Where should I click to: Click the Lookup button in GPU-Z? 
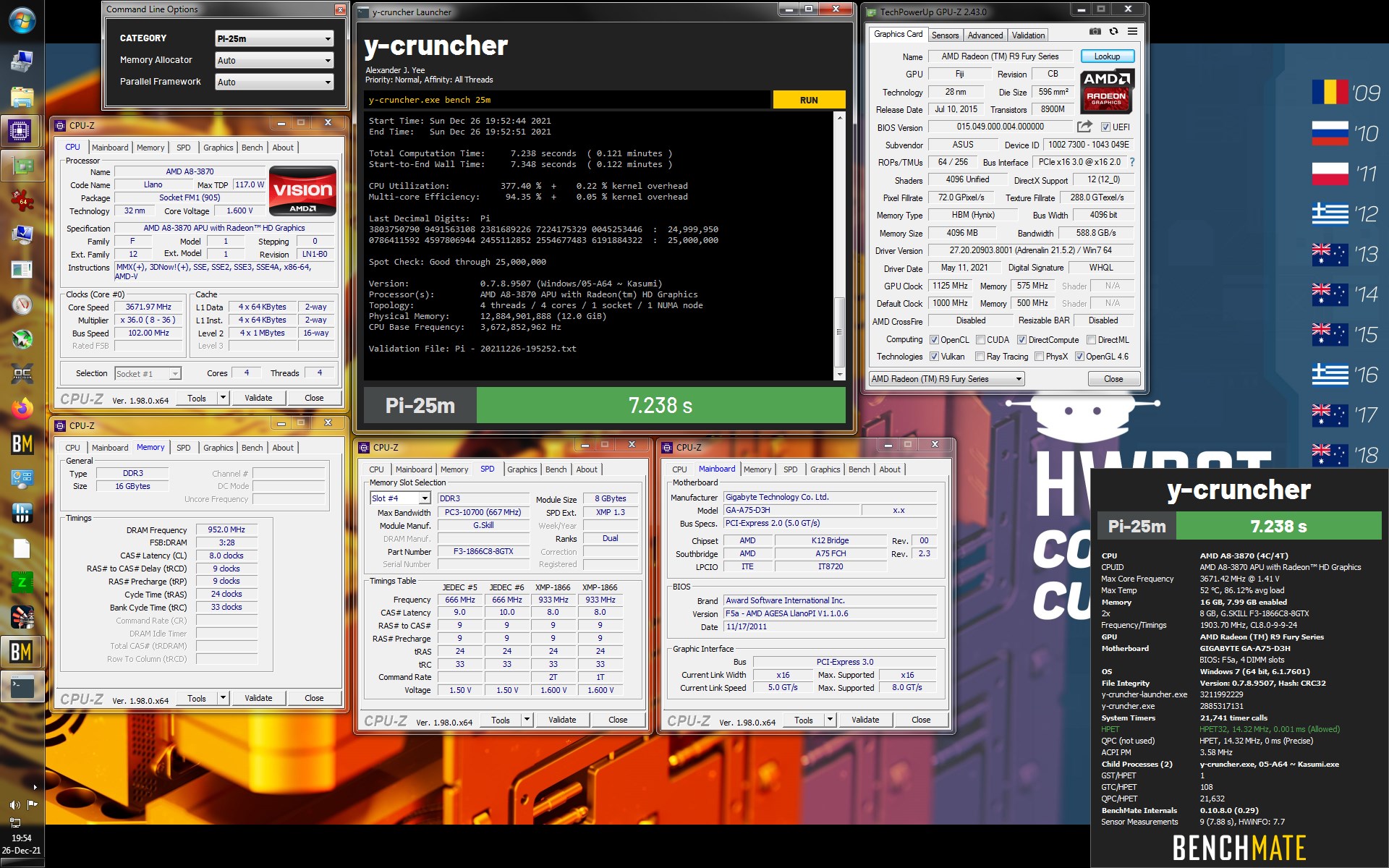point(1107,56)
